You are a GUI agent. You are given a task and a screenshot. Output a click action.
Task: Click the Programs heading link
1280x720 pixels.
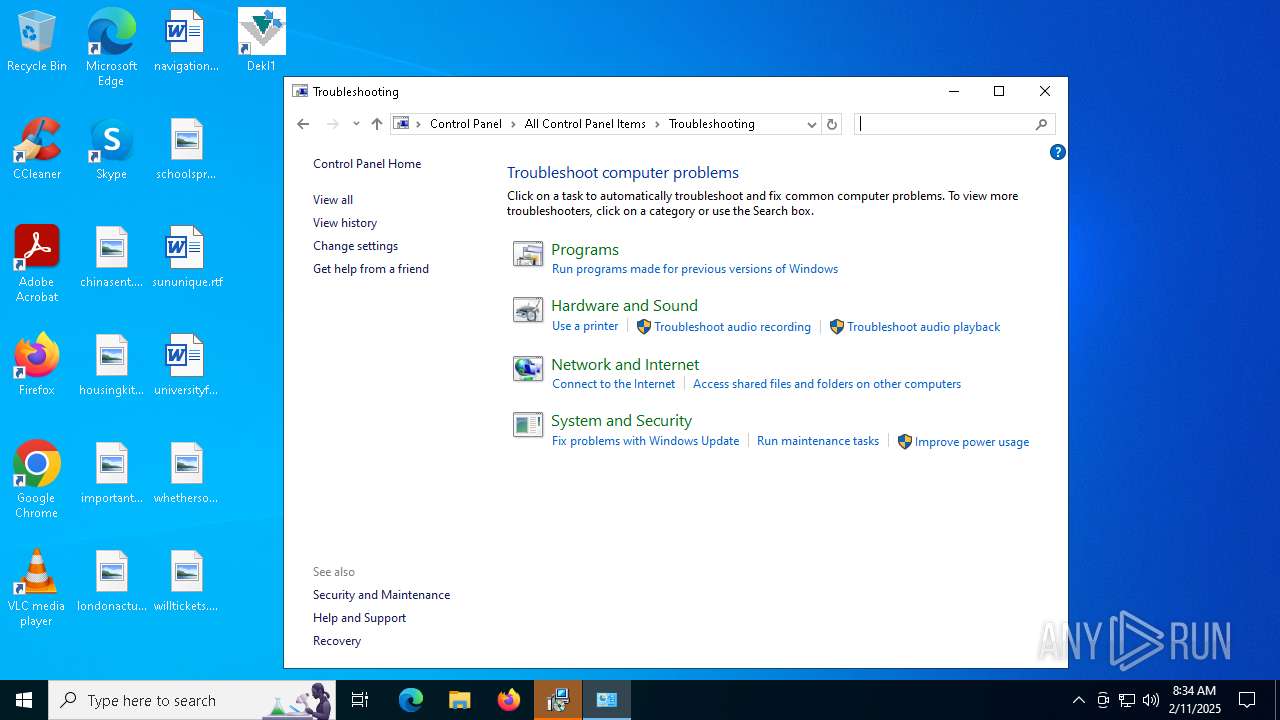(585, 250)
